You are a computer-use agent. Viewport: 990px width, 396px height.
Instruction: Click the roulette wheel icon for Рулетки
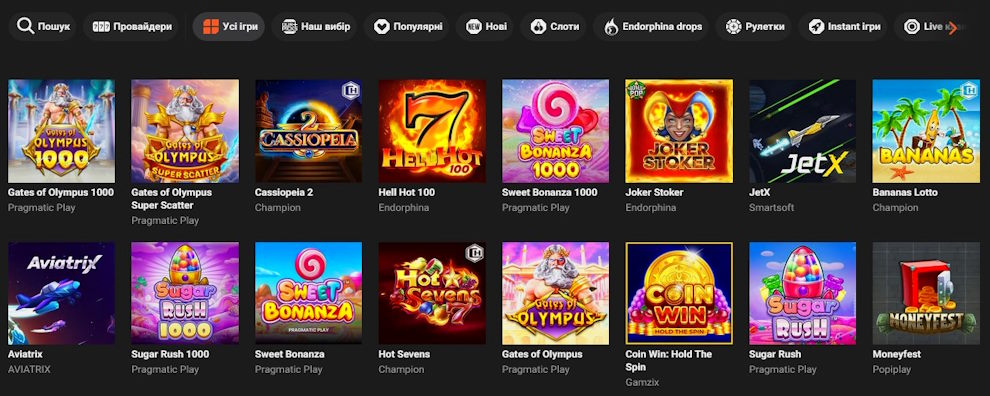733,27
